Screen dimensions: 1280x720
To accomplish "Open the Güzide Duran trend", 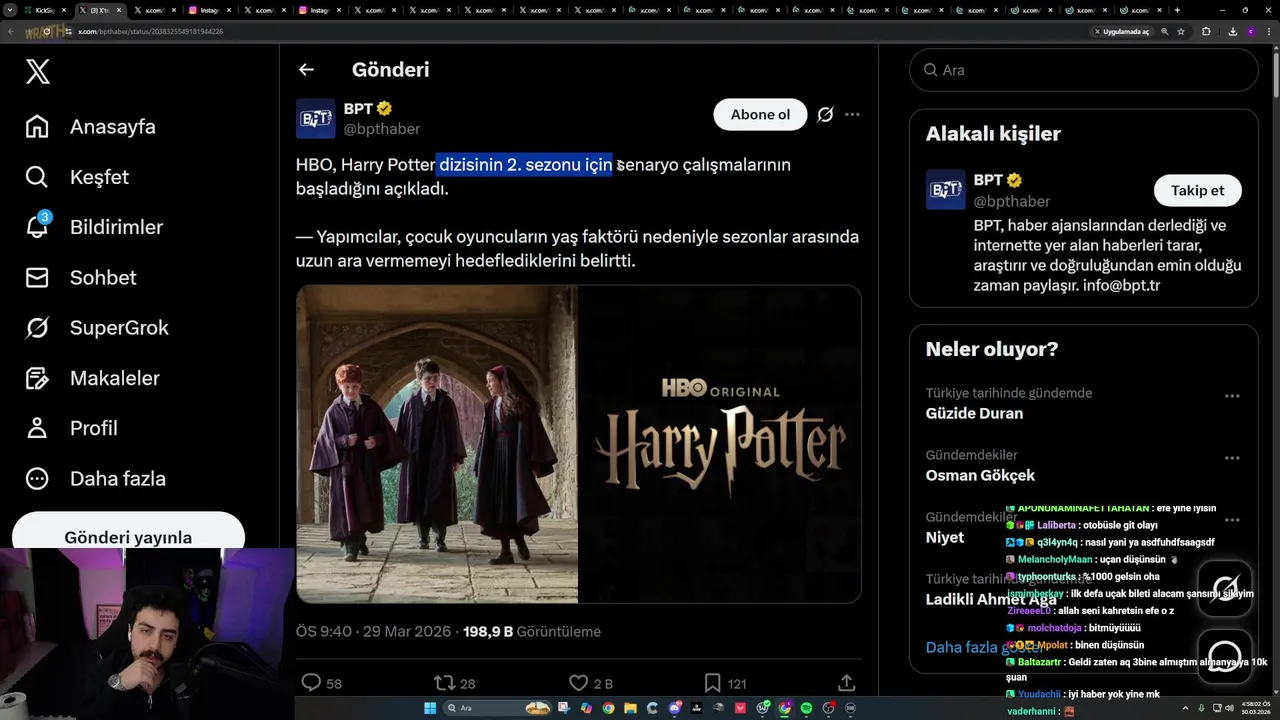I will [x=974, y=413].
